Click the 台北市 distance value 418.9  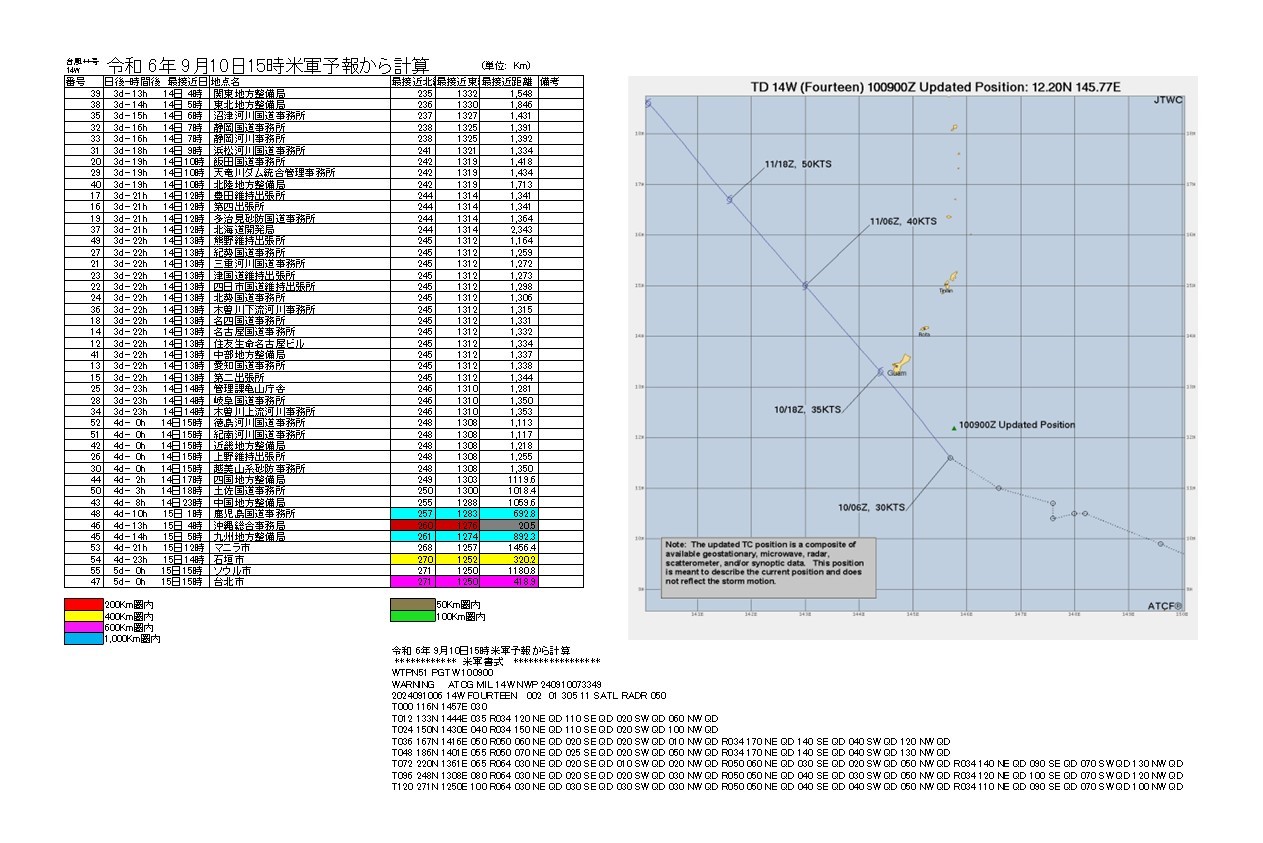tap(508, 581)
